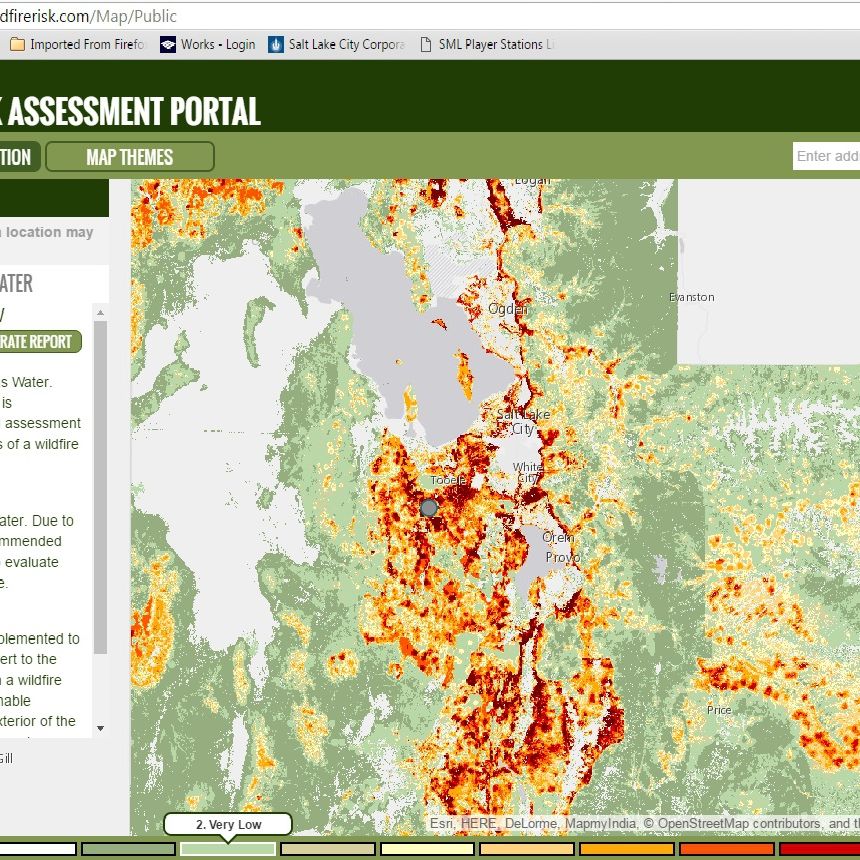Open the Imported From Firefox bookmark folder
The width and height of the screenshot is (860, 860).
tap(78, 44)
